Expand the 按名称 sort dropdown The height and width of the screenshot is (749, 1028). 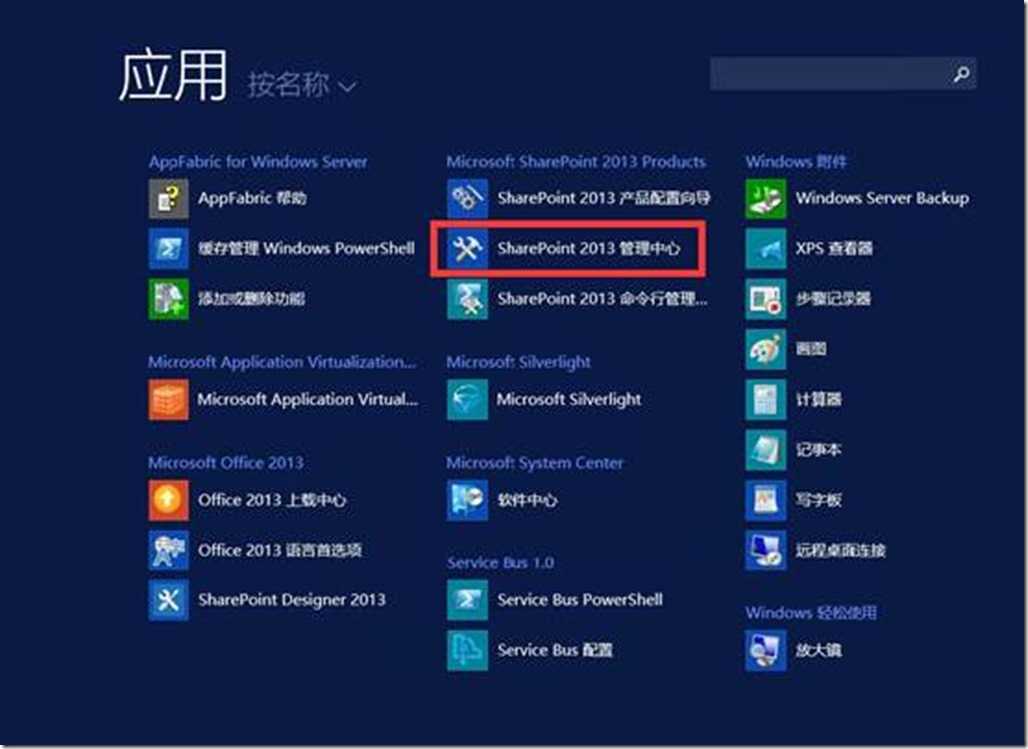[302, 85]
